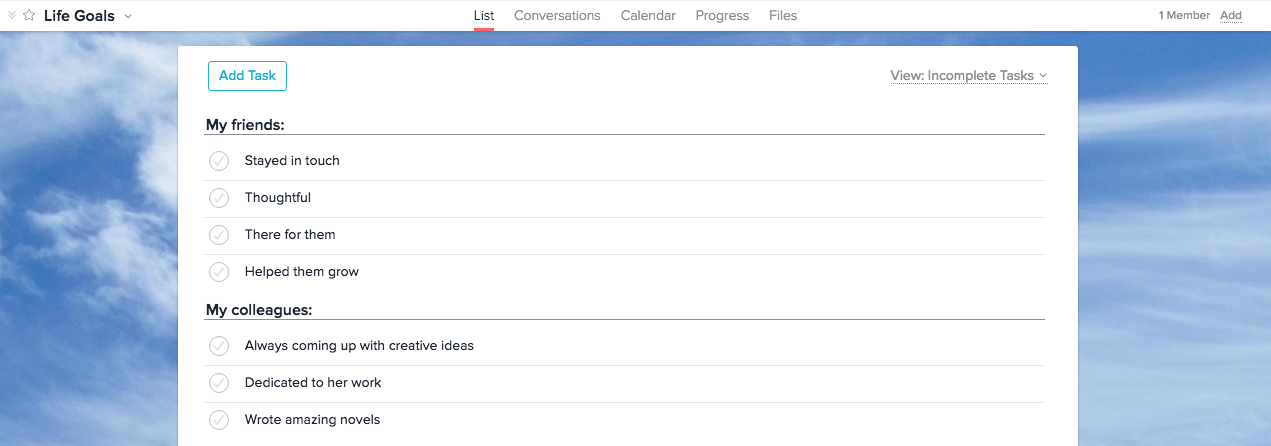The image size is (1271, 446).
Task: Mark 'Stayed in touch' task complete
Action: coord(219,161)
